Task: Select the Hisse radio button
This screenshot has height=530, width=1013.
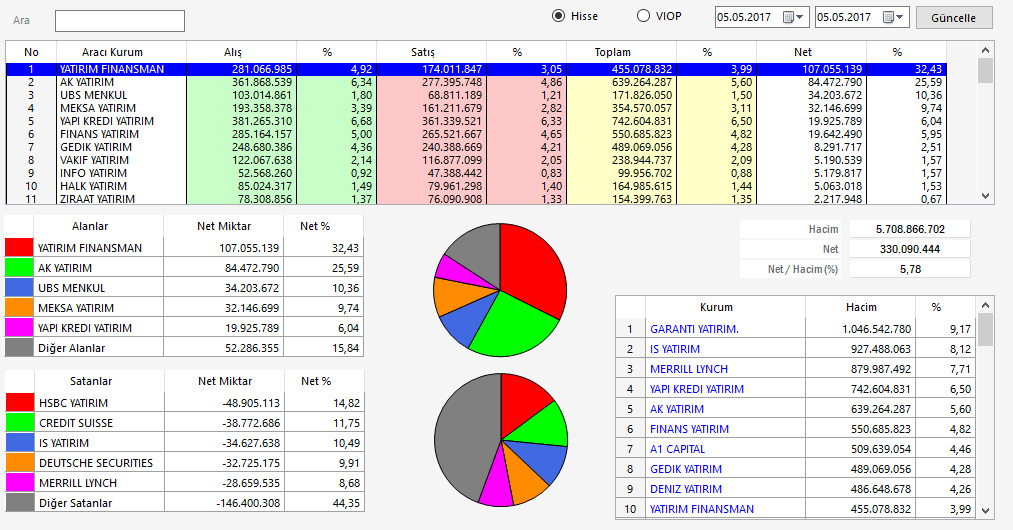Action: (x=558, y=16)
